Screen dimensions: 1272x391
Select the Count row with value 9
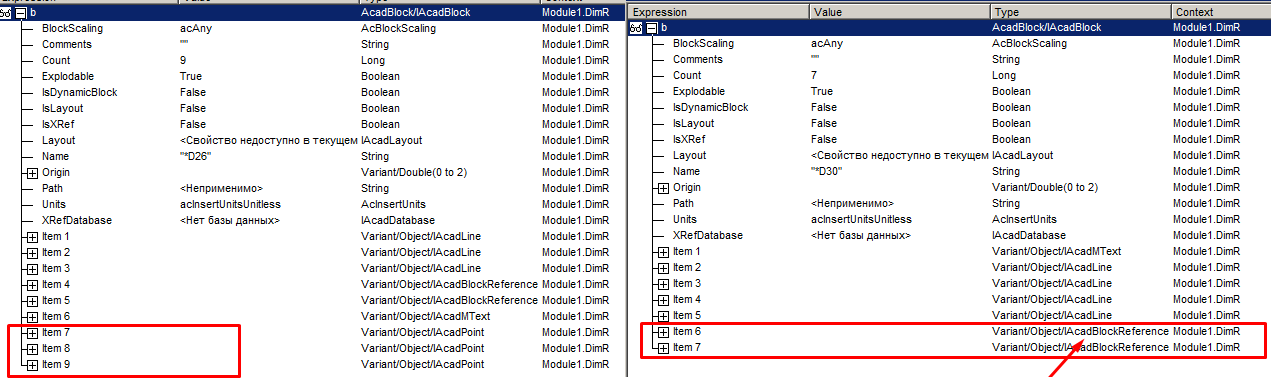coord(313,60)
